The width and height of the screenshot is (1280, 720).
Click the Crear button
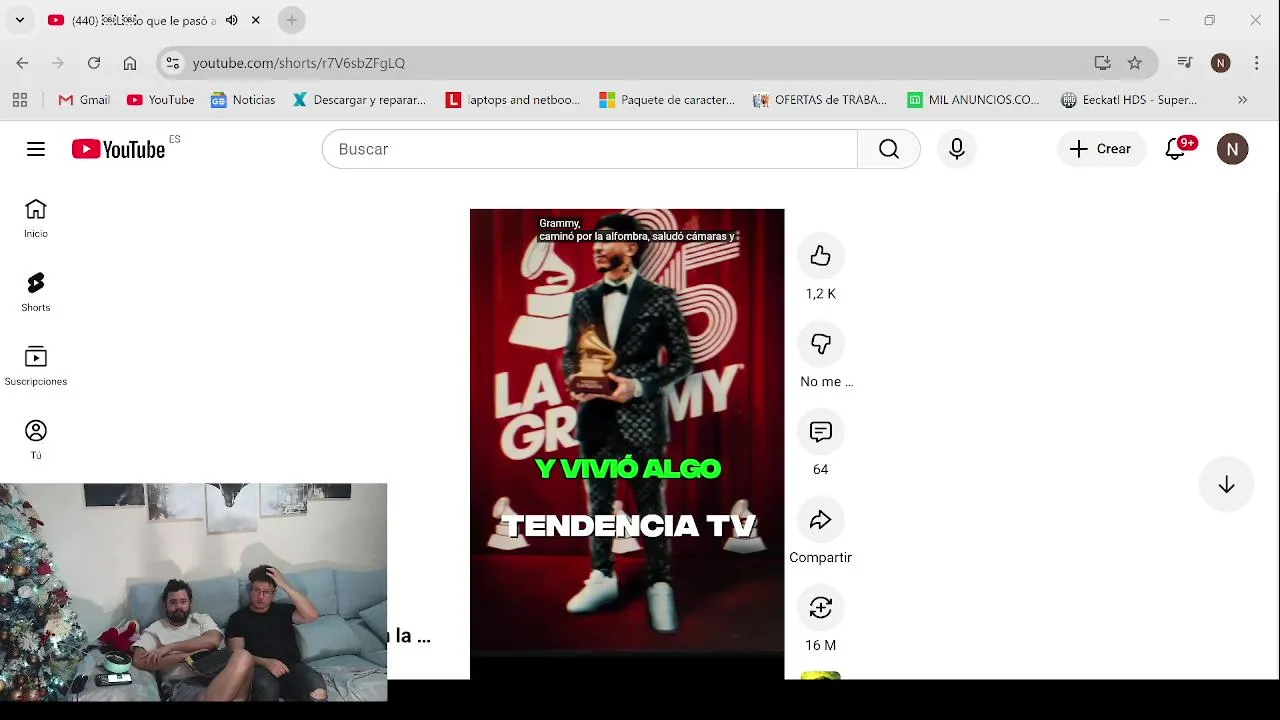tap(1101, 149)
